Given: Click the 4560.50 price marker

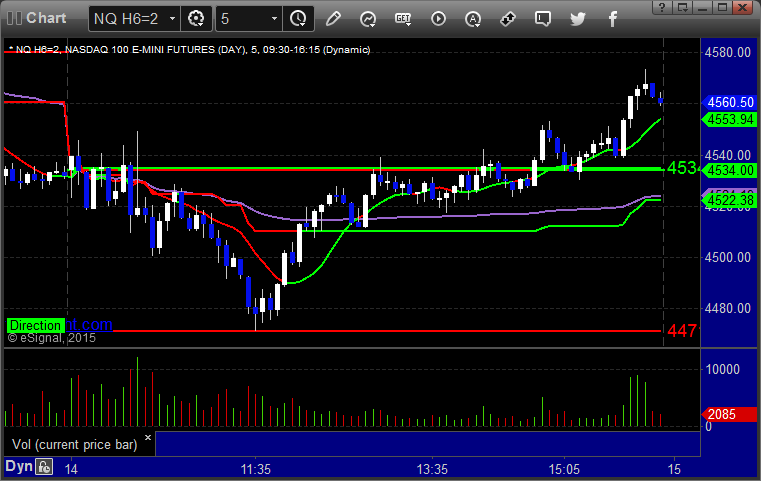Looking at the screenshot, I should 729,102.
